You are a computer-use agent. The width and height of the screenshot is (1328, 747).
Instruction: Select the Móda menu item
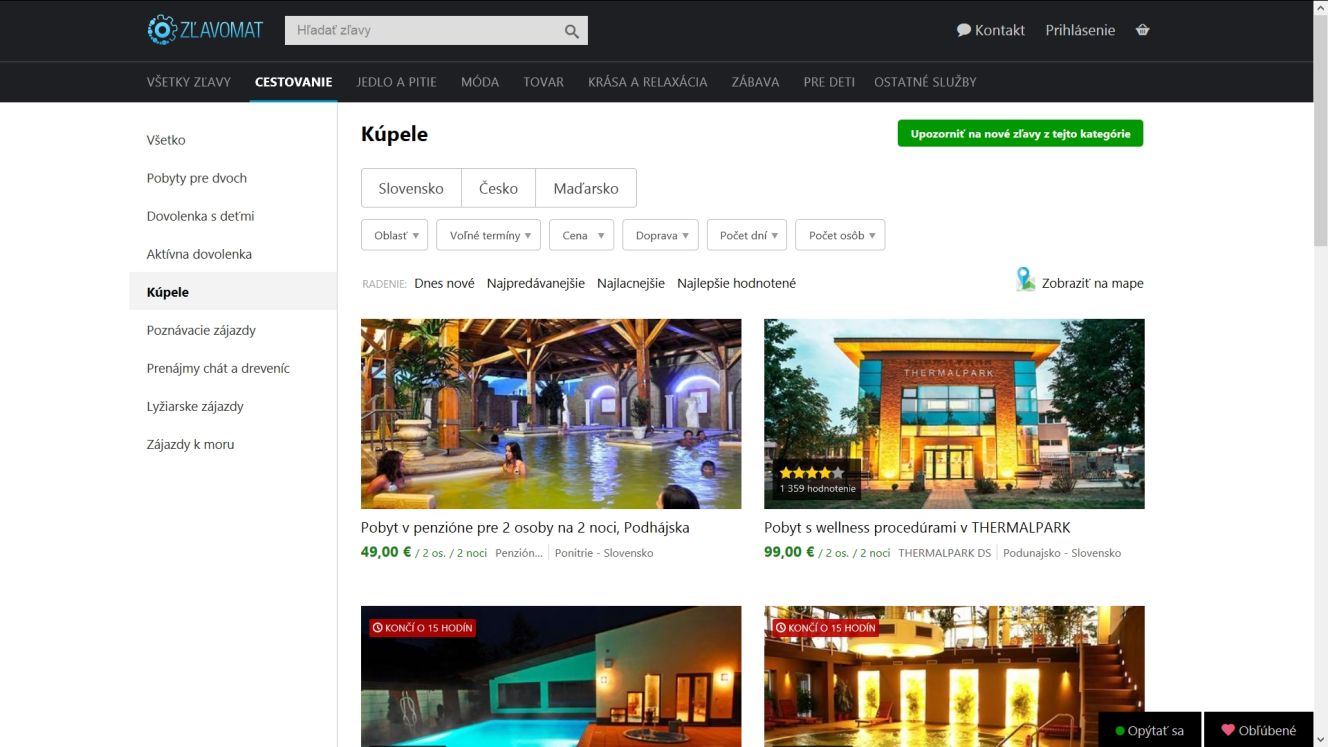point(480,82)
